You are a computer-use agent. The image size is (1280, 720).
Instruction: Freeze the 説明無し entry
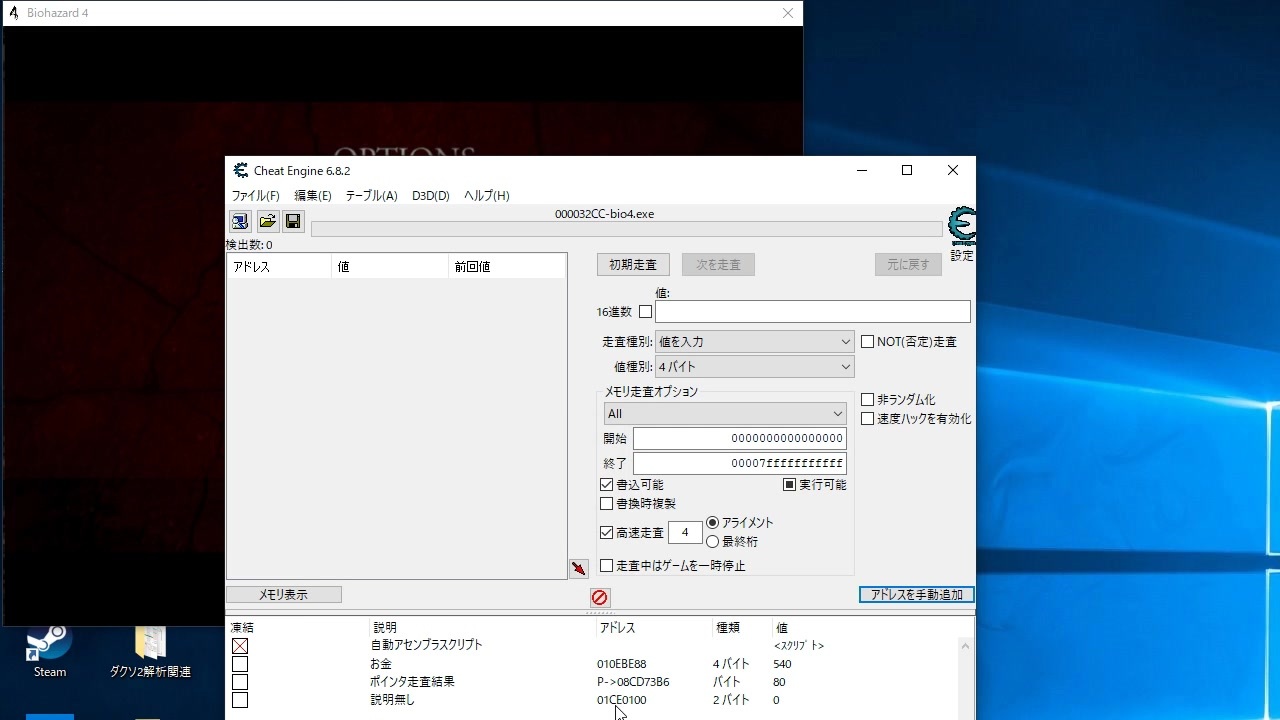(x=240, y=700)
